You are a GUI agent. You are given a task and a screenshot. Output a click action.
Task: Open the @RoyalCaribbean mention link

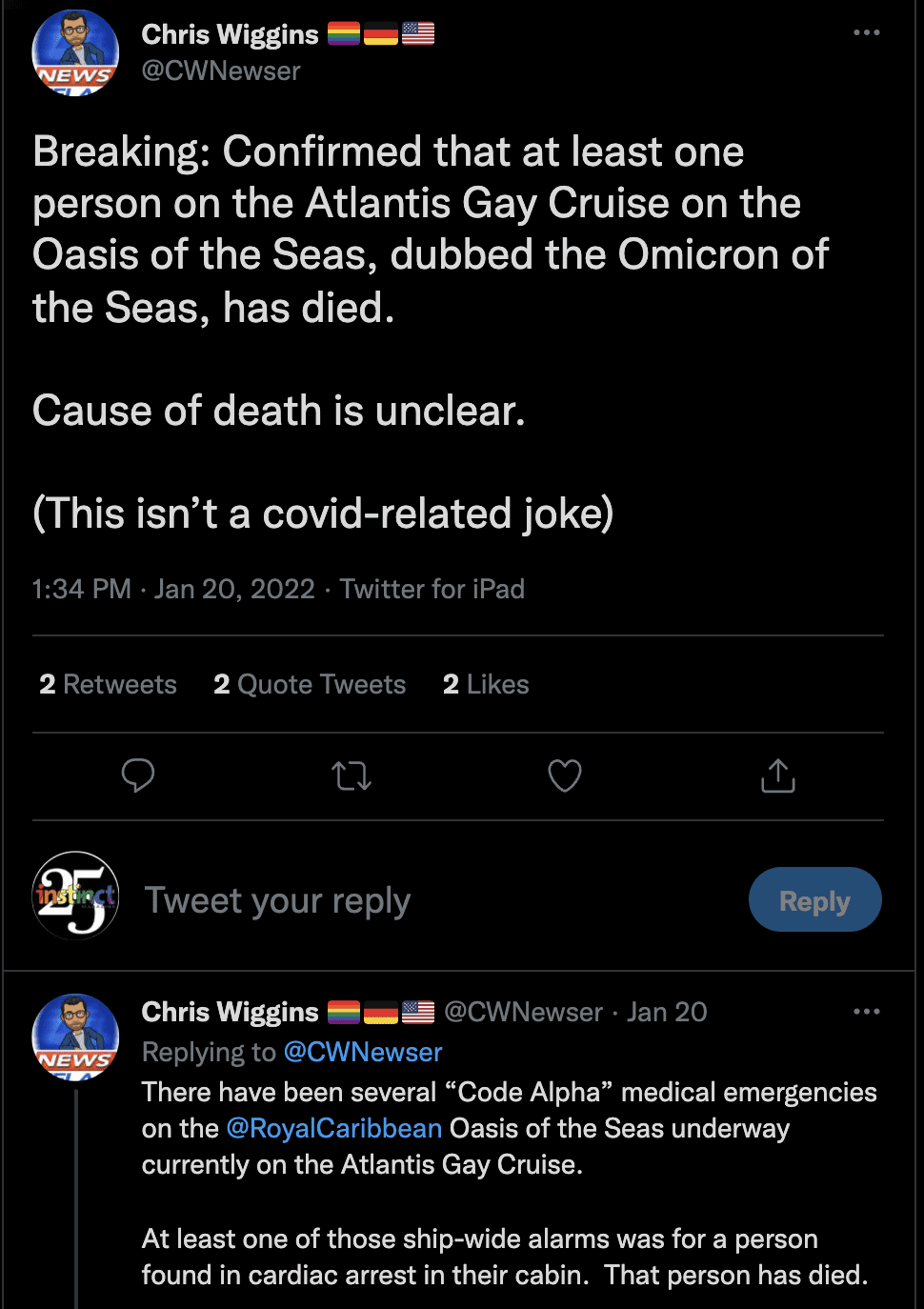tap(334, 1129)
